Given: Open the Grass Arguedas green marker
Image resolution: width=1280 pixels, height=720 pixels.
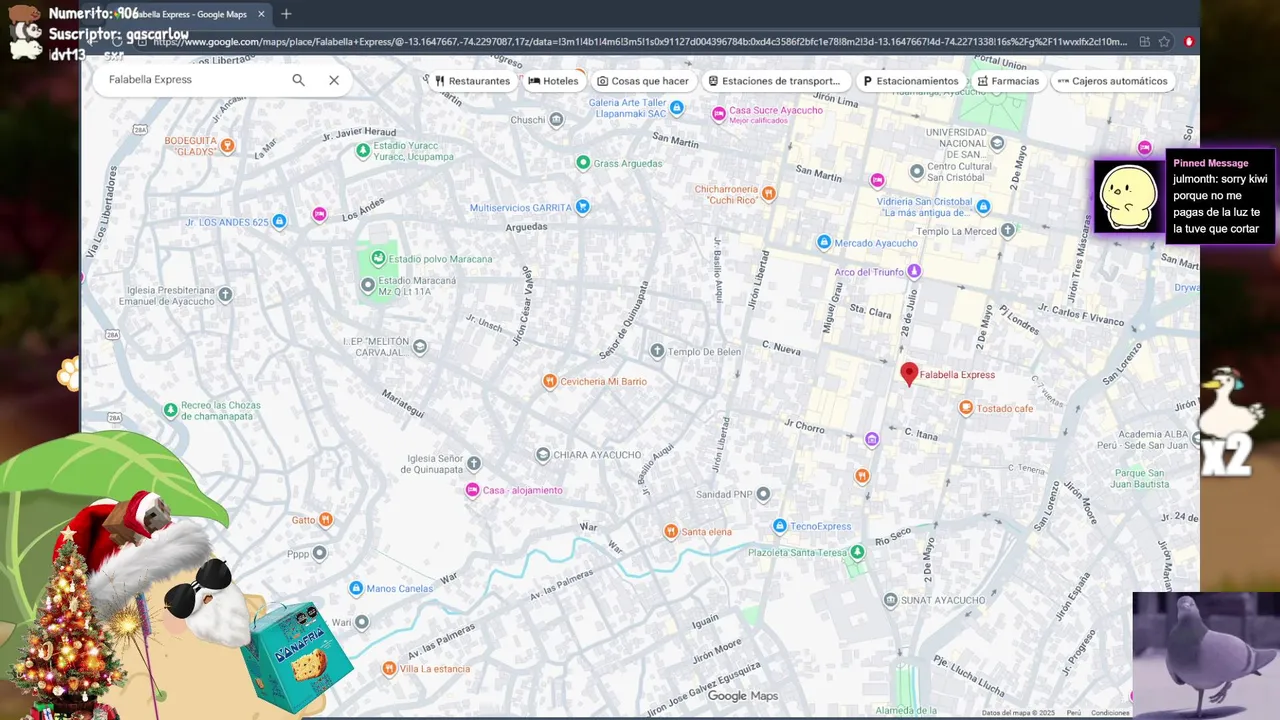Looking at the screenshot, I should point(583,163).
